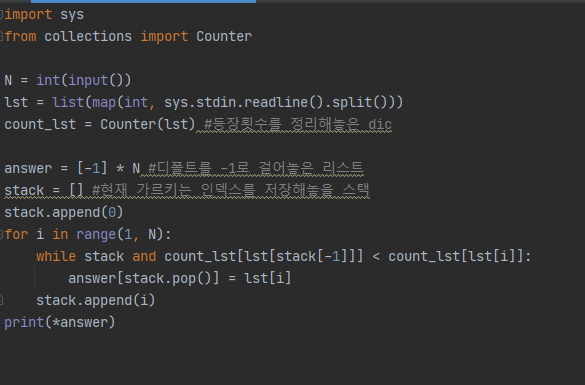Click the comment '#디폴트를 -1로 걸어놓은 리스트'
The width and height of the screenshot is (585, 385).
click(x=256, y=168)
